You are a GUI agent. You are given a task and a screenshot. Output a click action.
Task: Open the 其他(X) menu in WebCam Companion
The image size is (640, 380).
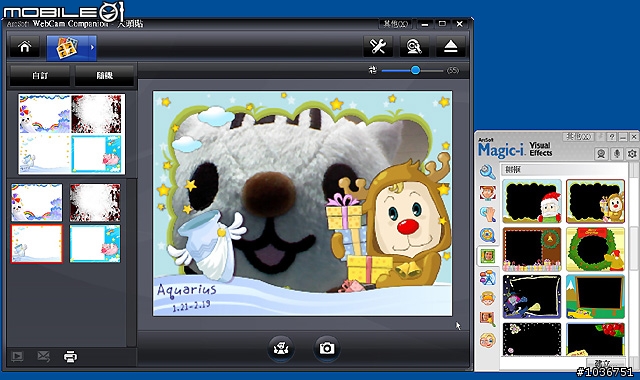[x=396, y=24]
